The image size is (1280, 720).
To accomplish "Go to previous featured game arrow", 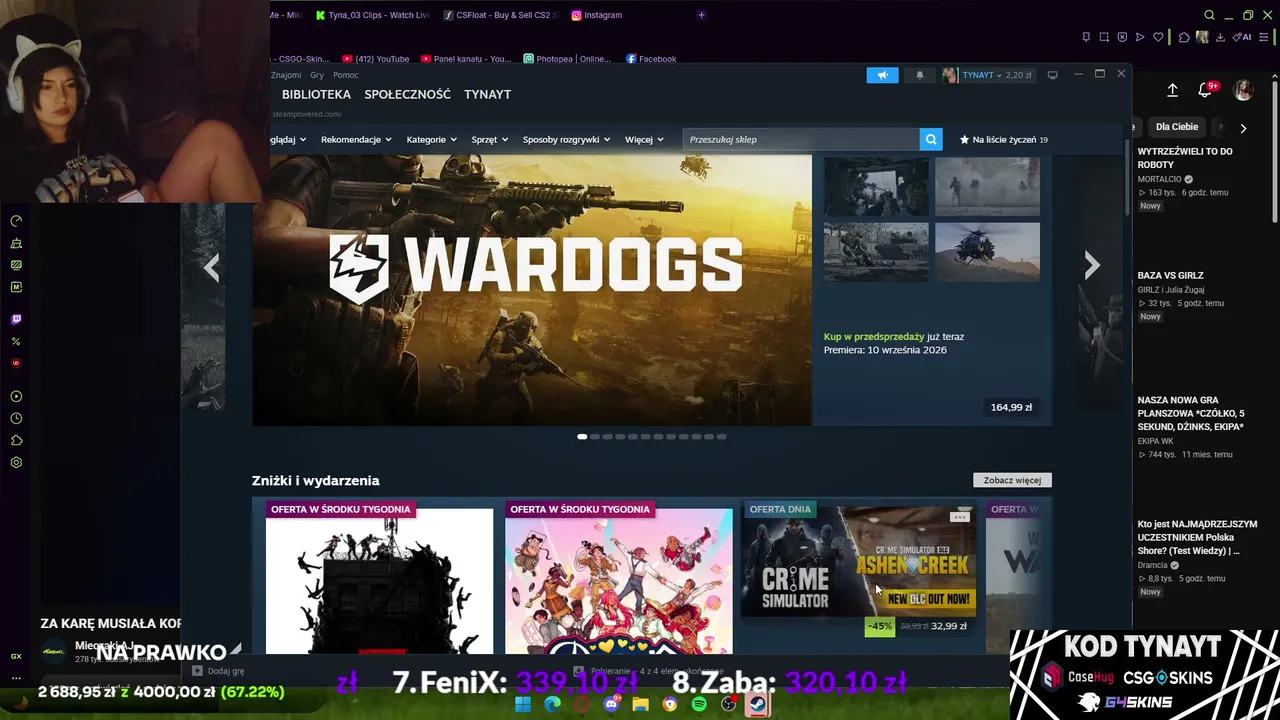I will point(211,267).
